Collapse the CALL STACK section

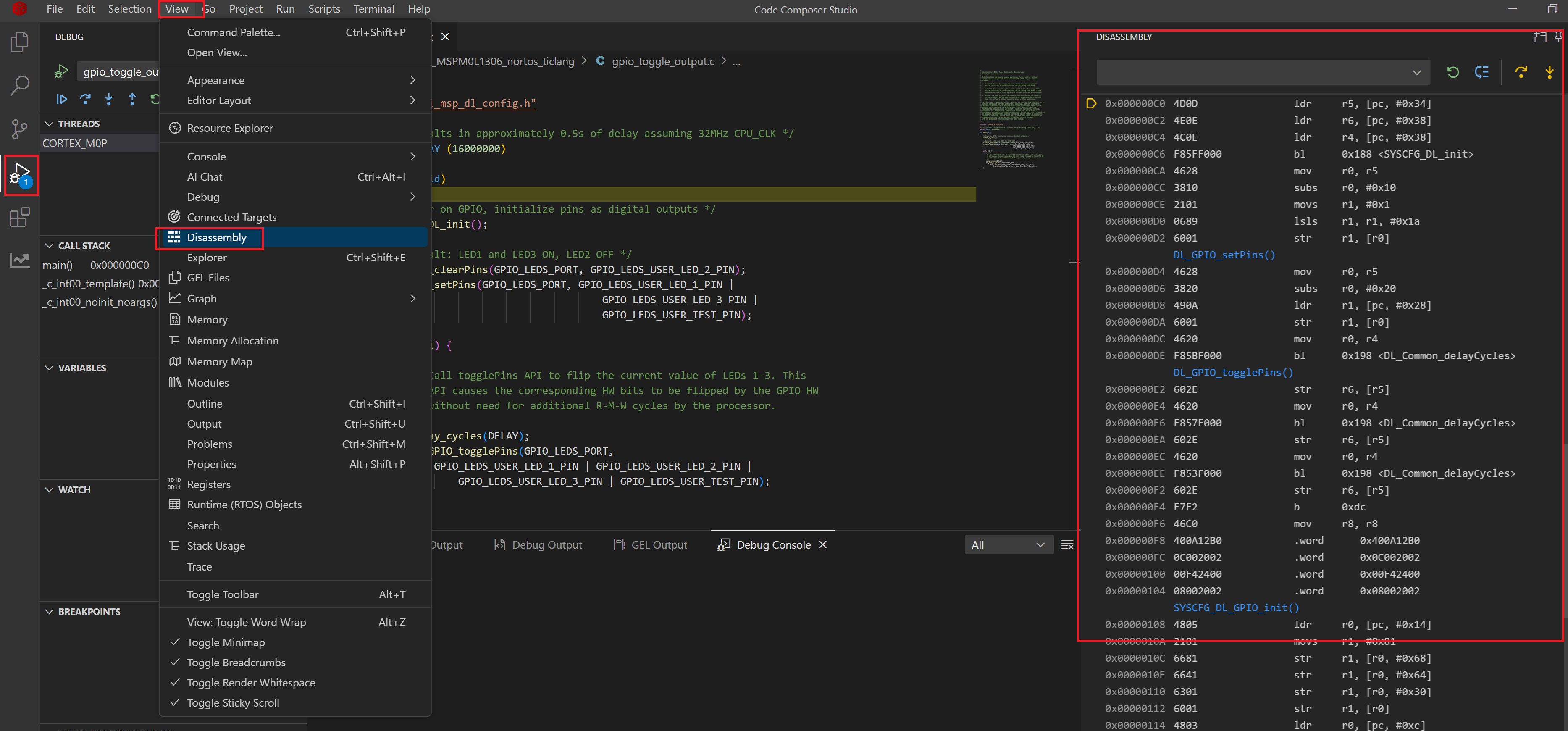[x=49, y=246]
